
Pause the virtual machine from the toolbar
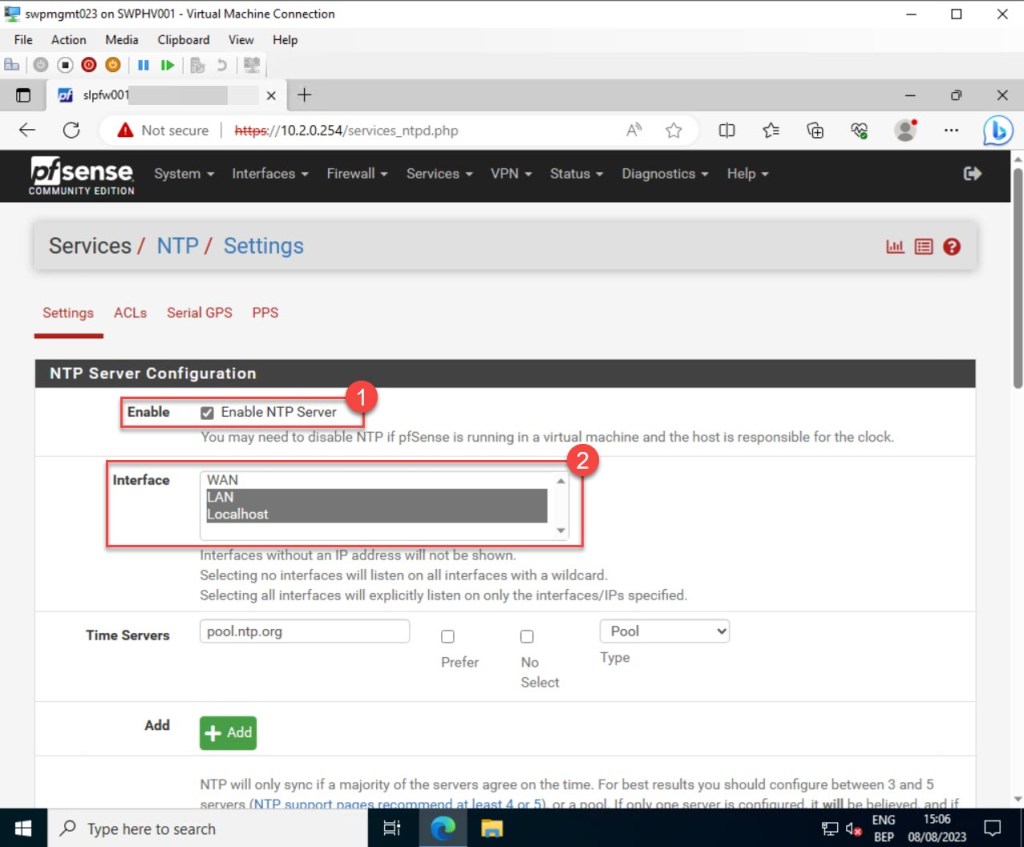coord(143,65)
